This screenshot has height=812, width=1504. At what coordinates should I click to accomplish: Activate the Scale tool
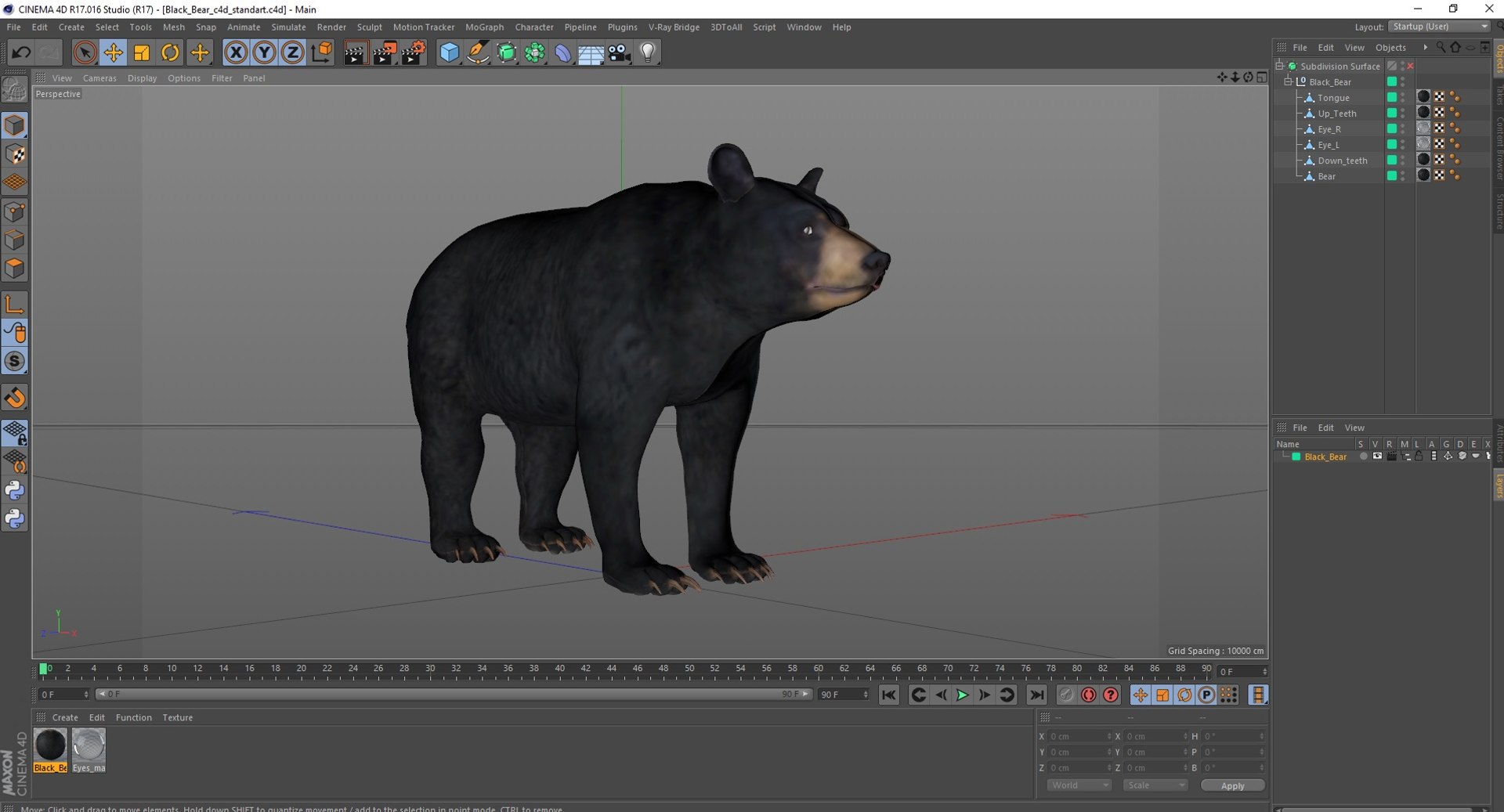tap(142, 52)
